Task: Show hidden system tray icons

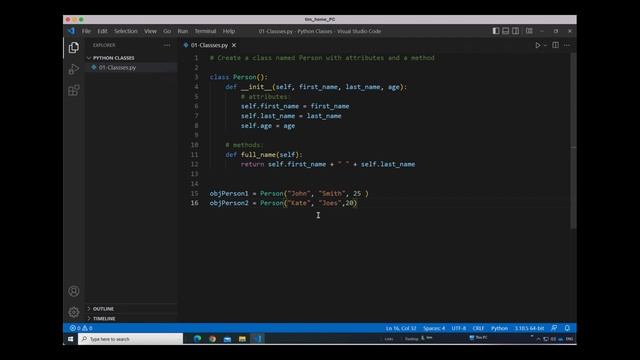Action: click(538, 339)
